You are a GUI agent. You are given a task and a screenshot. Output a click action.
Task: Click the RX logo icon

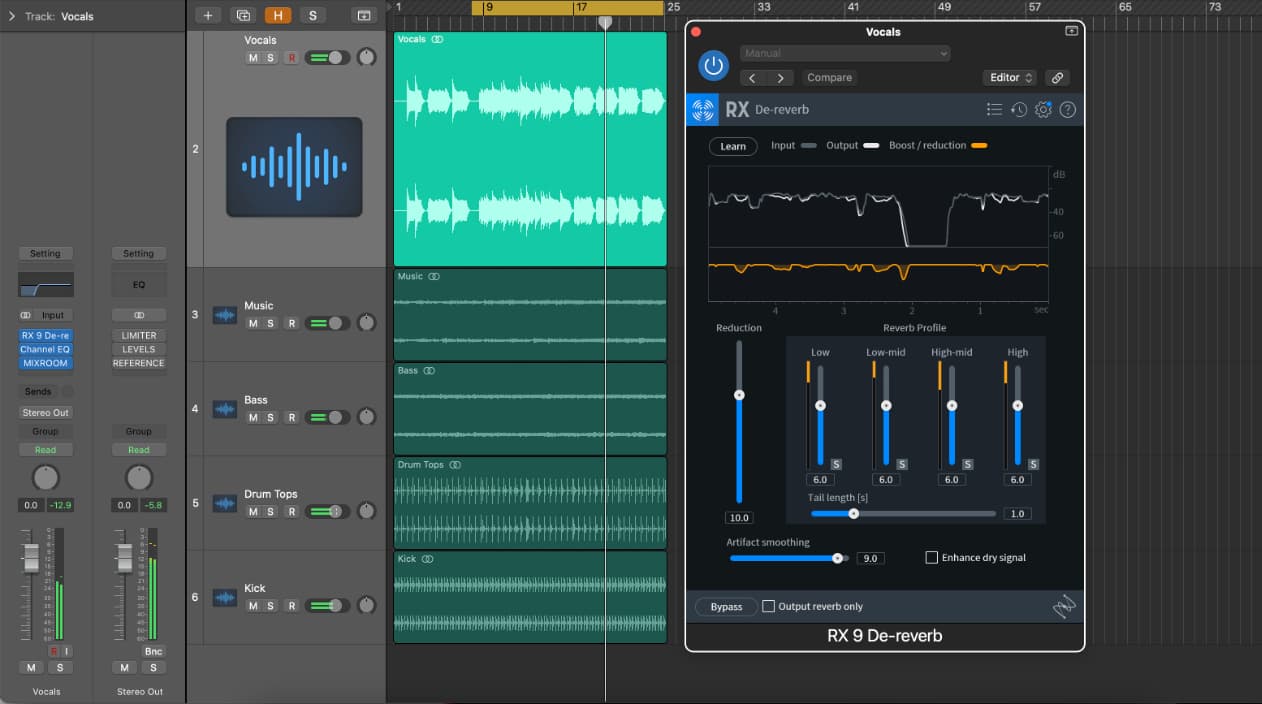click(703, 110)
